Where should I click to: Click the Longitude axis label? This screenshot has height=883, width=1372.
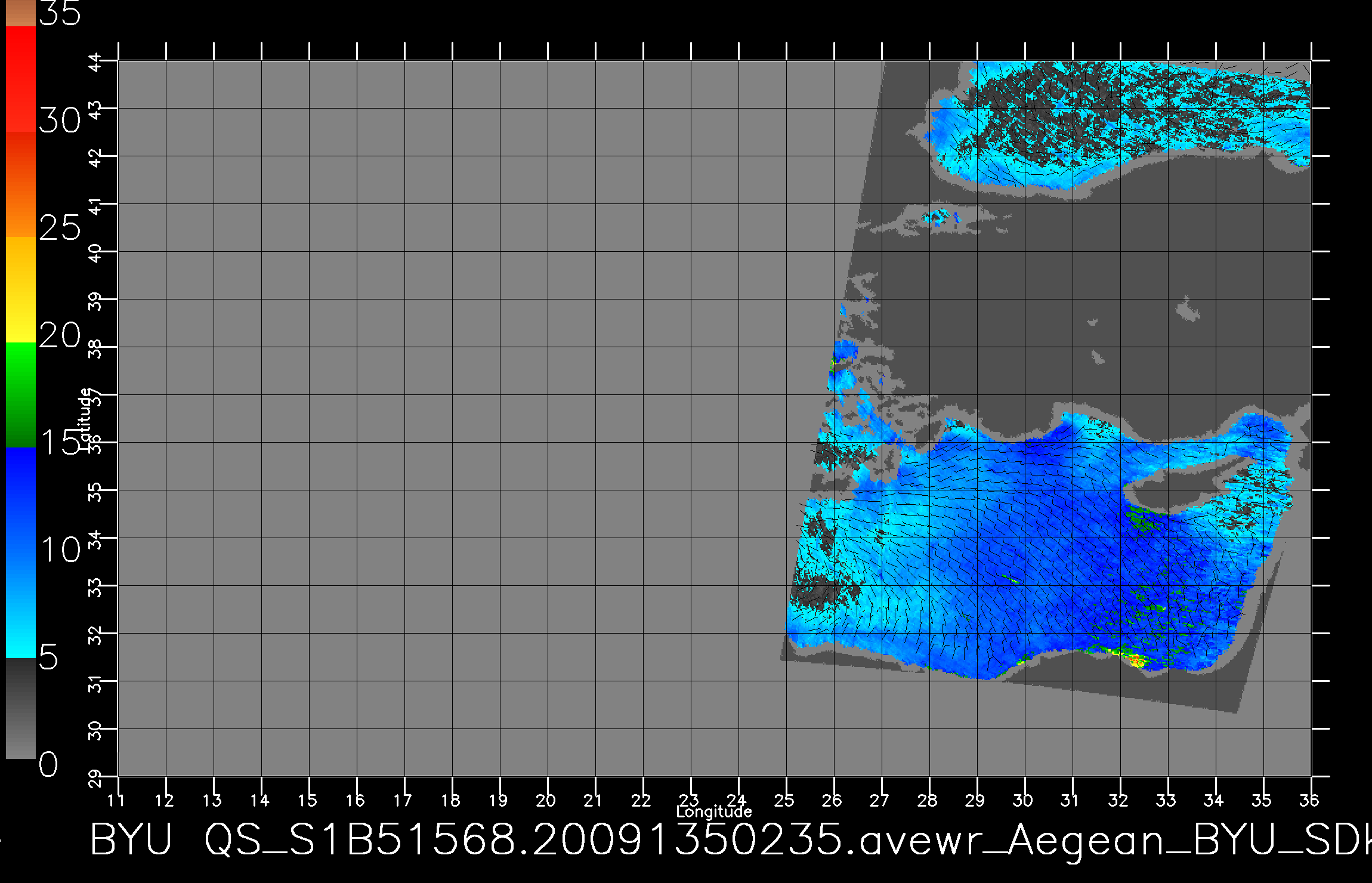point(714,812)
